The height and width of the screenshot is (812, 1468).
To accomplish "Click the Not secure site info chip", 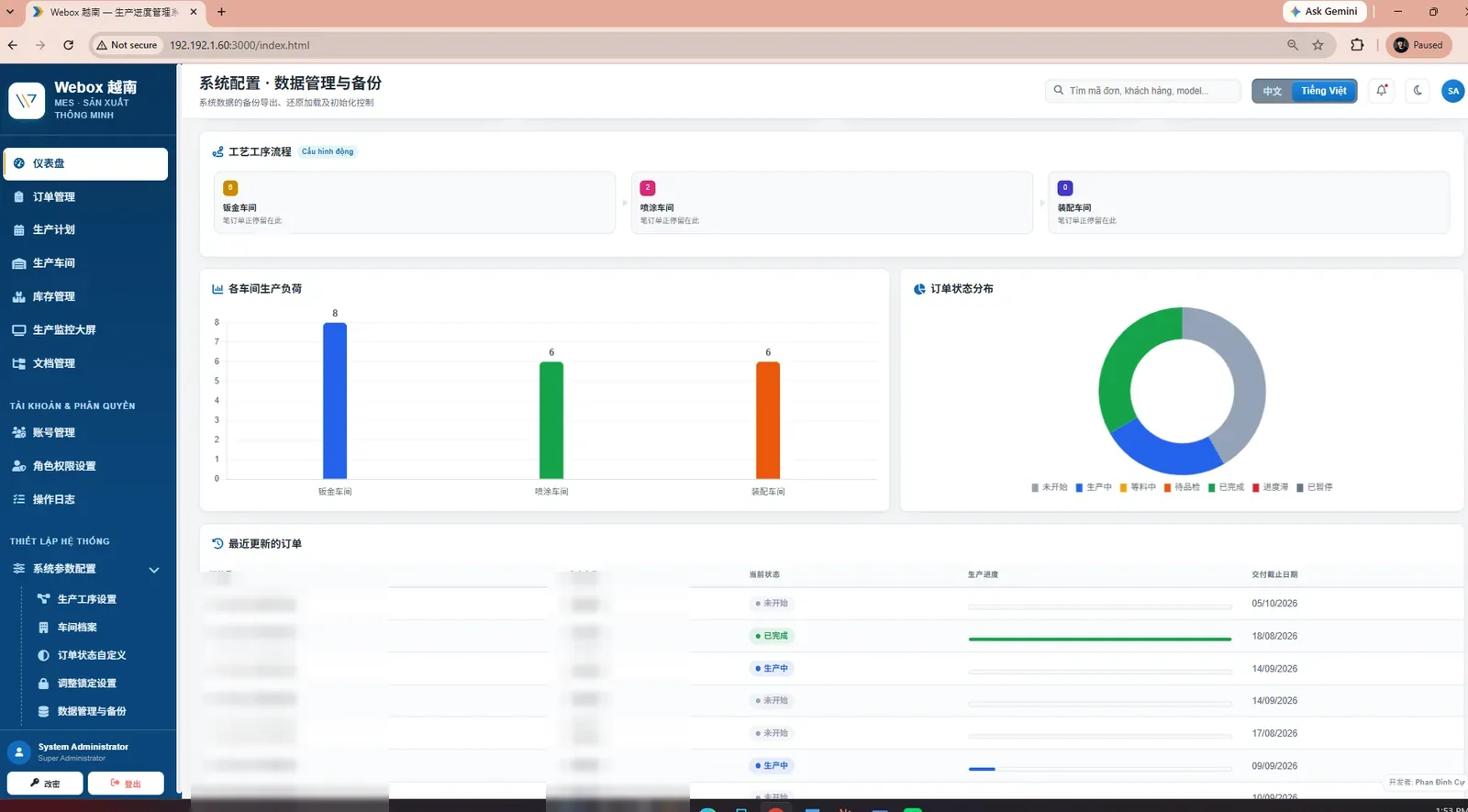I will 127,45.
